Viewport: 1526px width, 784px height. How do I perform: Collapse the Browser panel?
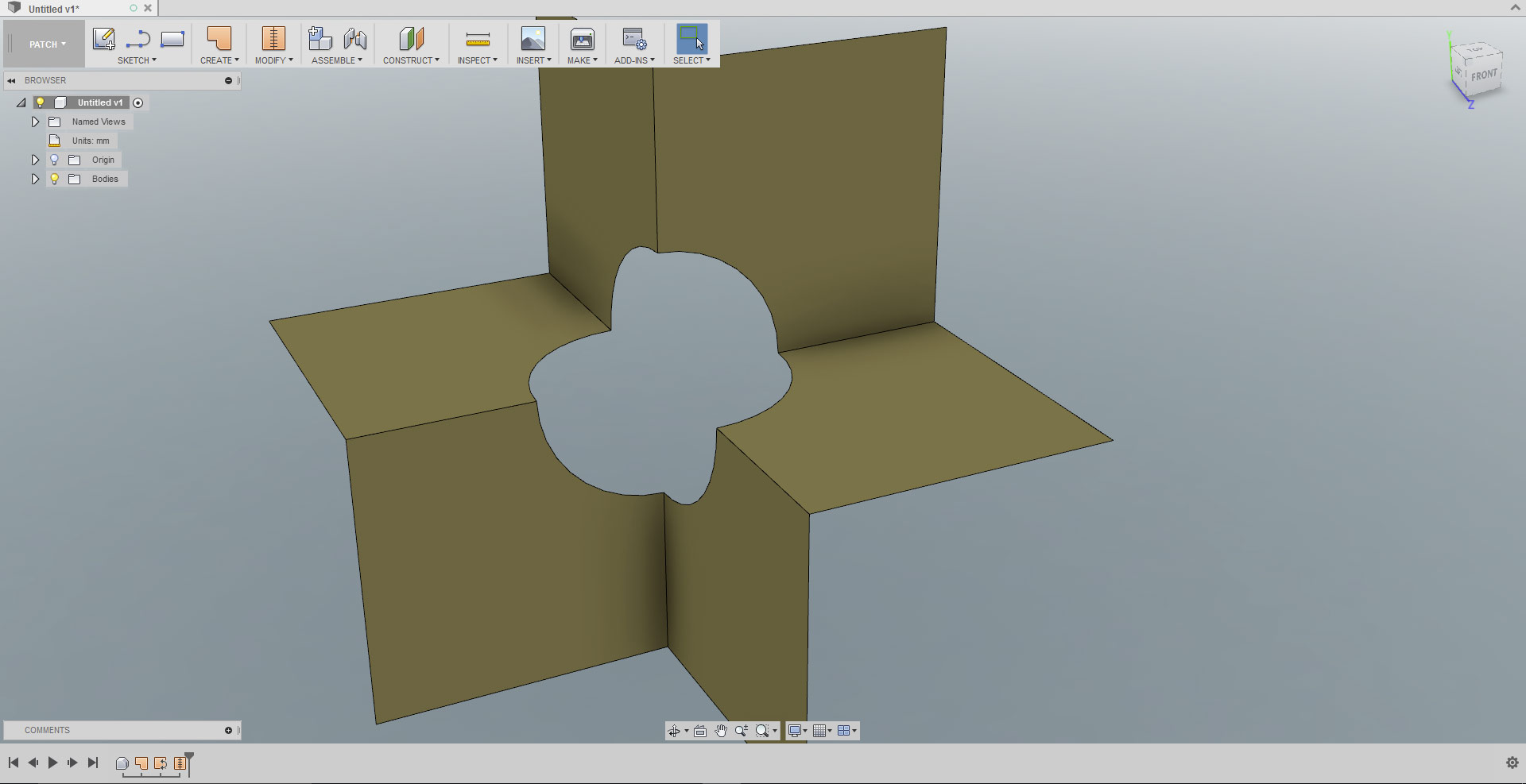point(10,79)
